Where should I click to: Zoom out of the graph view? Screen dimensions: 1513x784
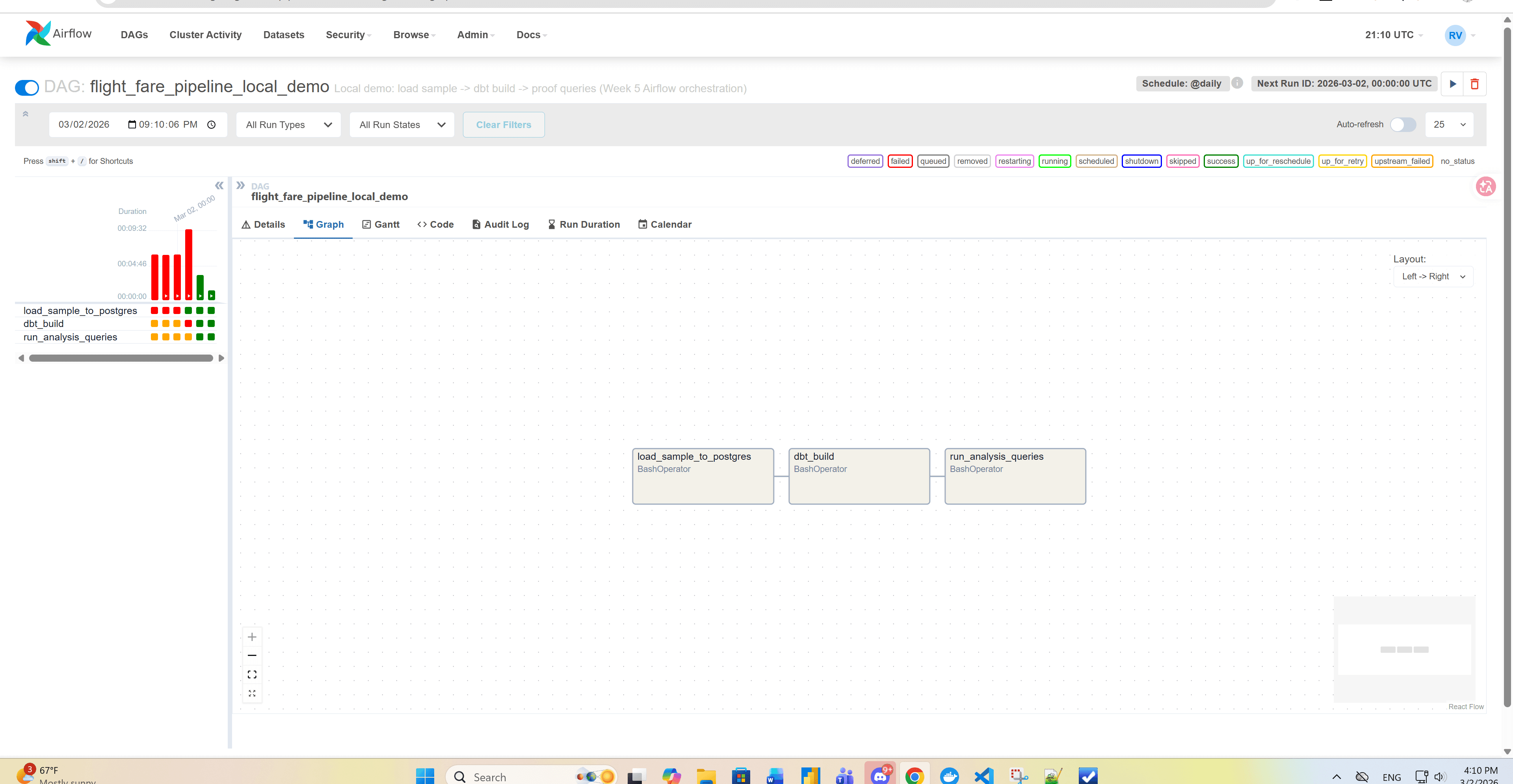point(252,655)
